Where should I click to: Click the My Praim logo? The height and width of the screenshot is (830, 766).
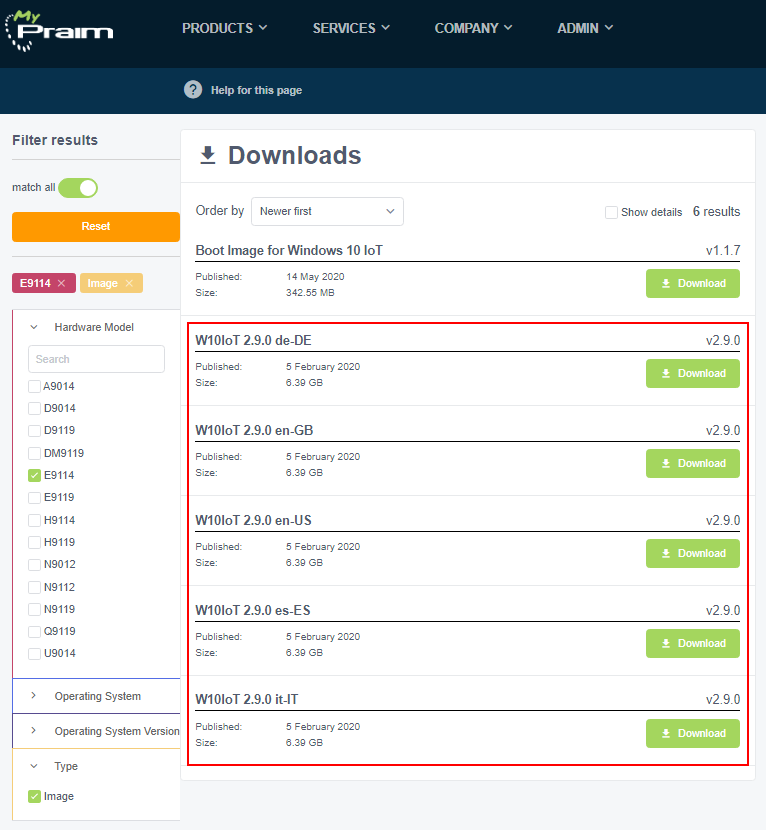(x=59, y=30)
